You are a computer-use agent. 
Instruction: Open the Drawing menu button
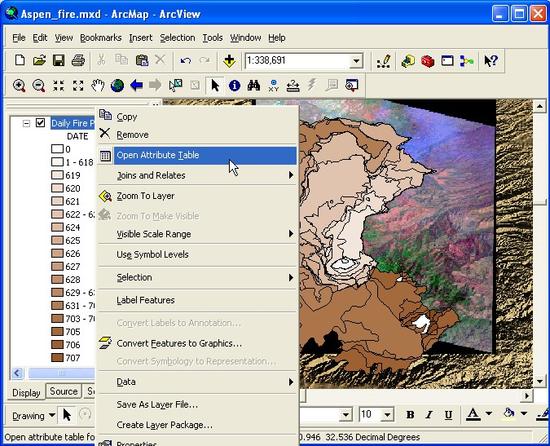point(34,416)
